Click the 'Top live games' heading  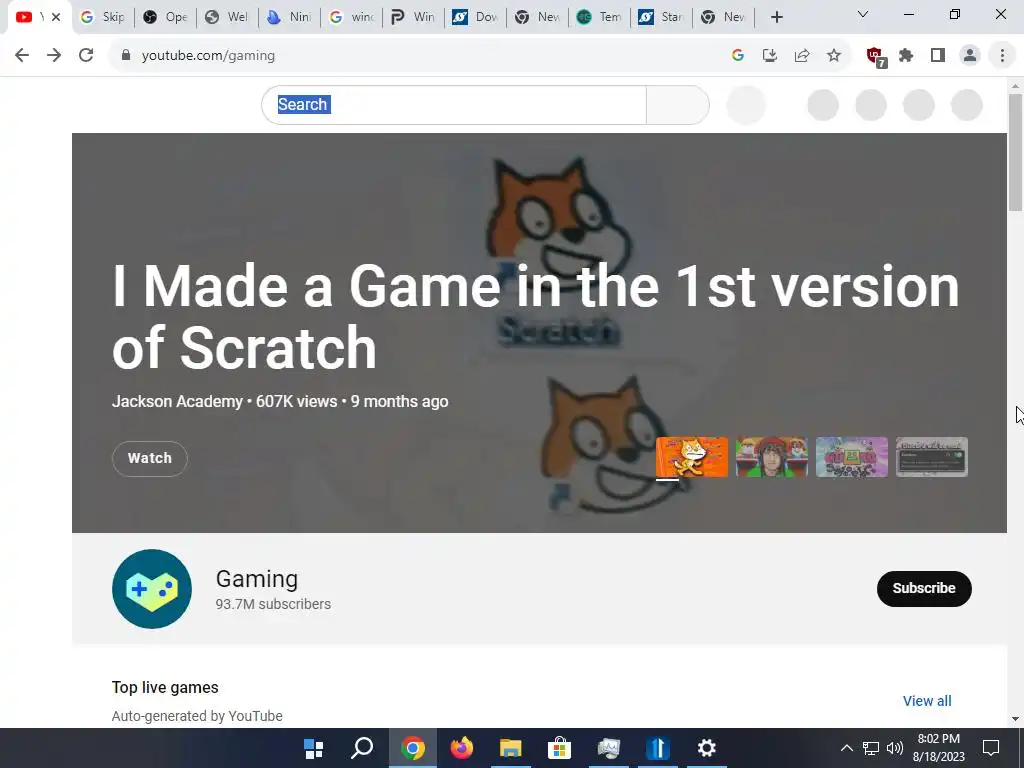pyautogui.click(x=165, y=687)
